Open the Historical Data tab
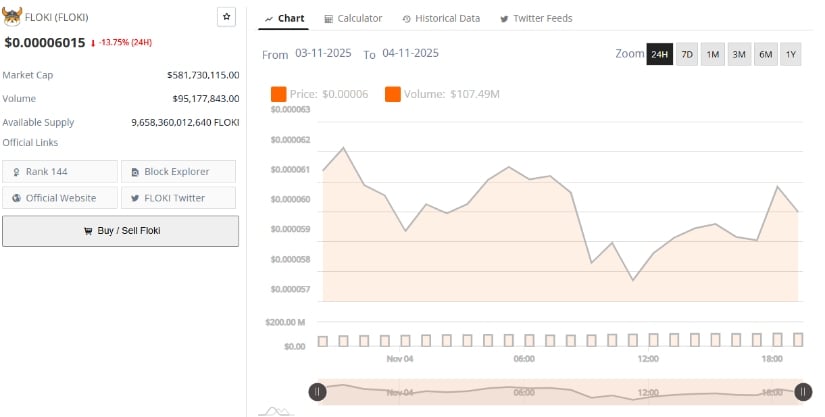Screen dimensions: 825x417 [x=441, y=18]
